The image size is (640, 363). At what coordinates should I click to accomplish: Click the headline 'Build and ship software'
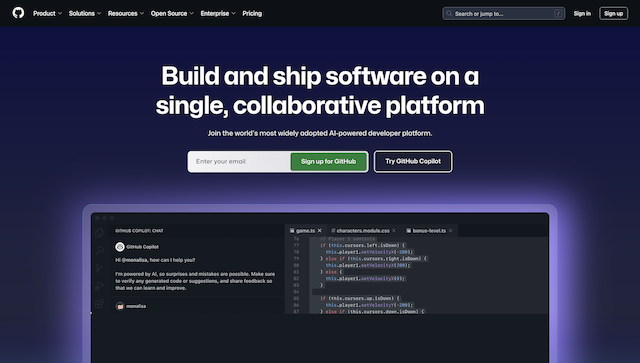293,76
